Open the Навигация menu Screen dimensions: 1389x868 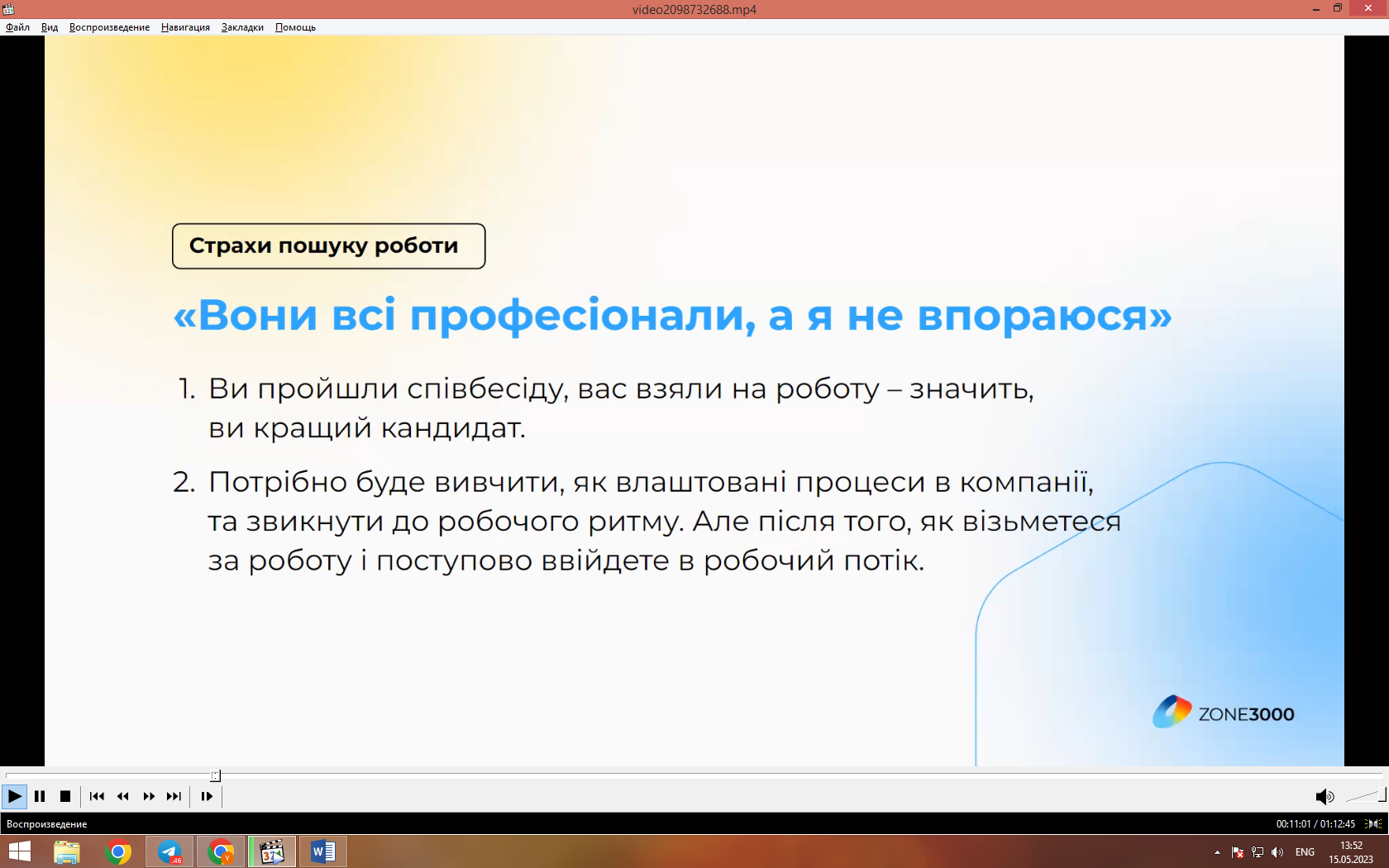click(x=185, y=27)
